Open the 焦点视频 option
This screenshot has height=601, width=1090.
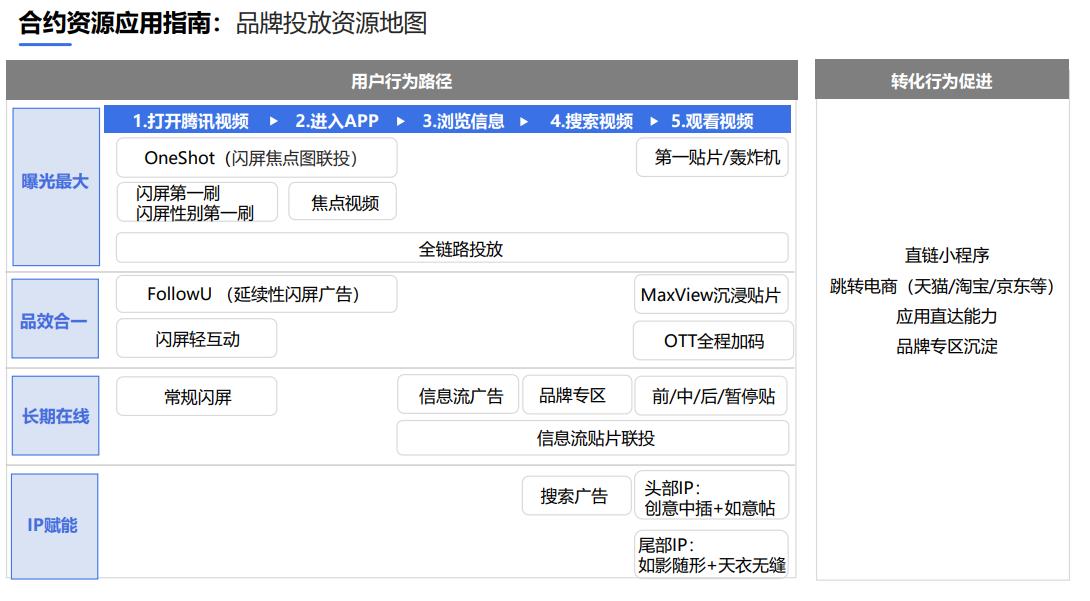(x=343, y=202)
